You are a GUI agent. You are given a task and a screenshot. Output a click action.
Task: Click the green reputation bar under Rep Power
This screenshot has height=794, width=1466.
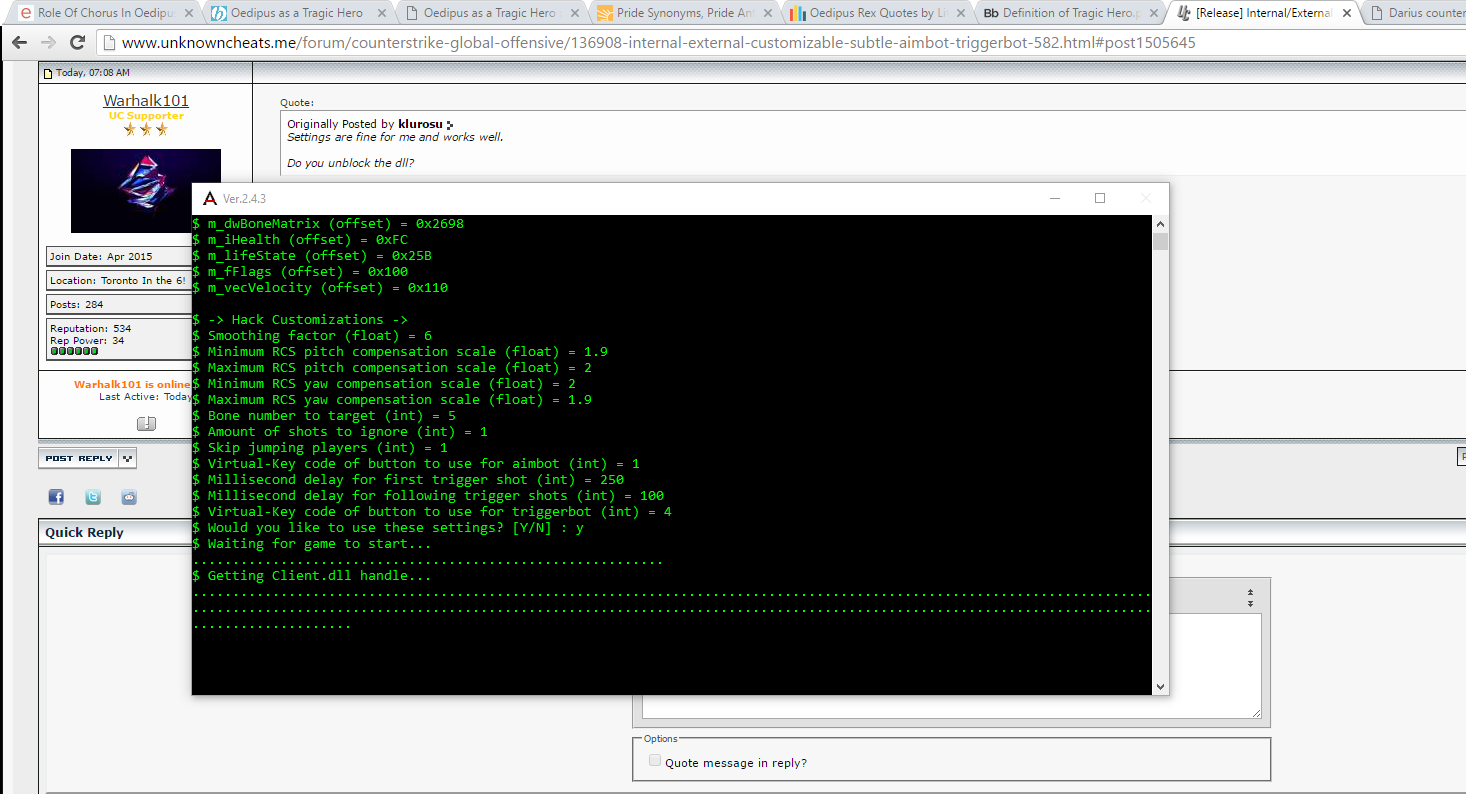tap(74, 352)
